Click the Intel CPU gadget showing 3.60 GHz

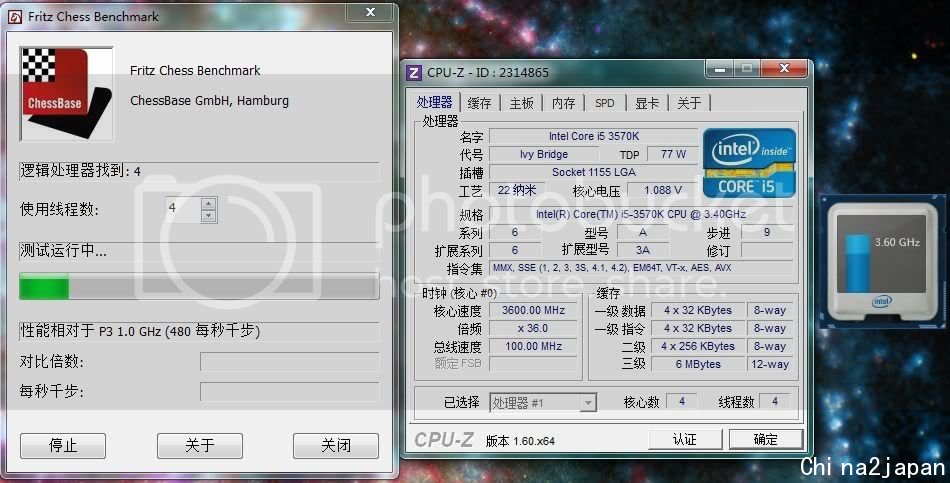tap(882, 261)
